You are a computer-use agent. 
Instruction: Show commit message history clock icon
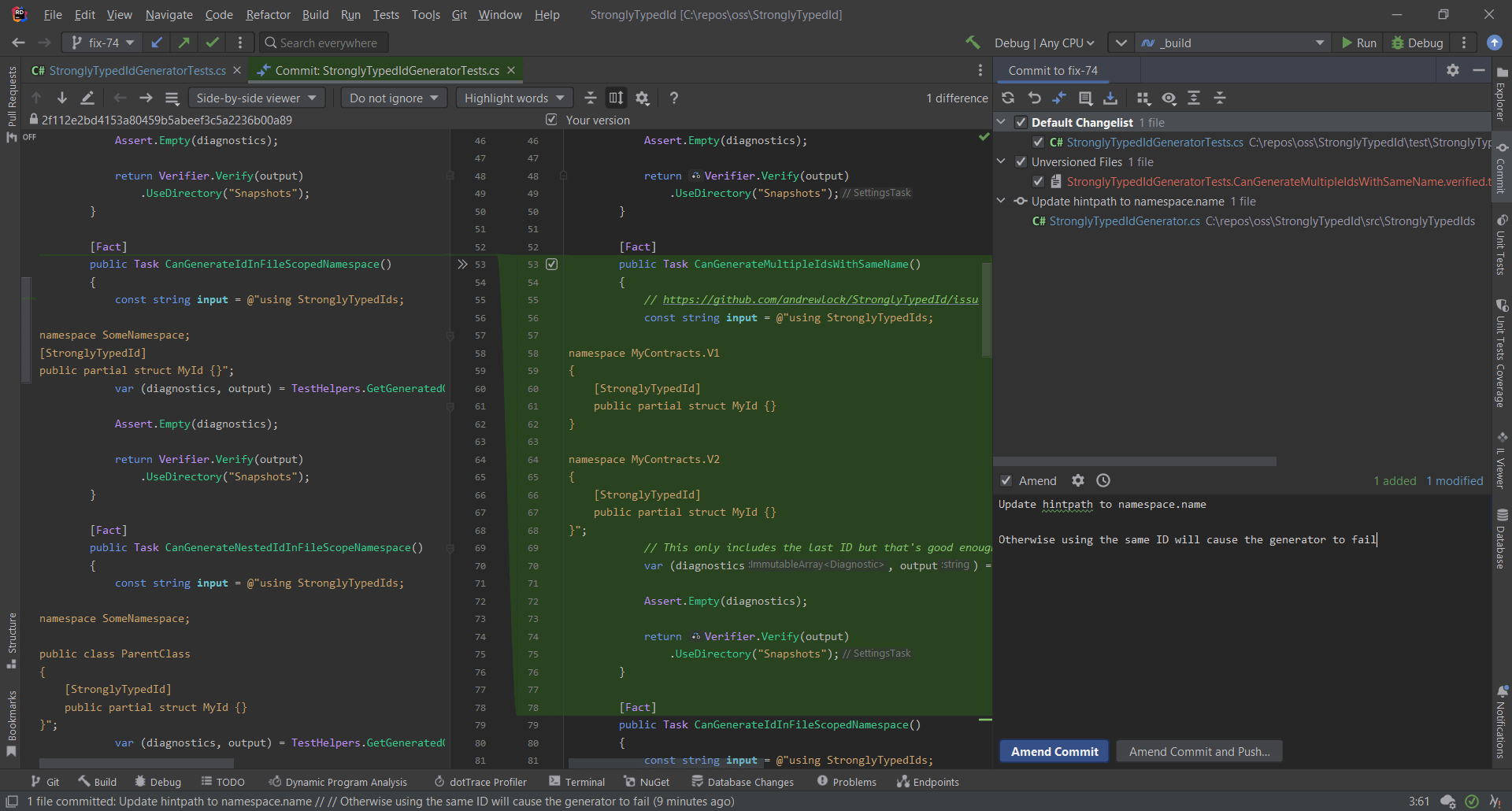click(x=1103, y=480)
